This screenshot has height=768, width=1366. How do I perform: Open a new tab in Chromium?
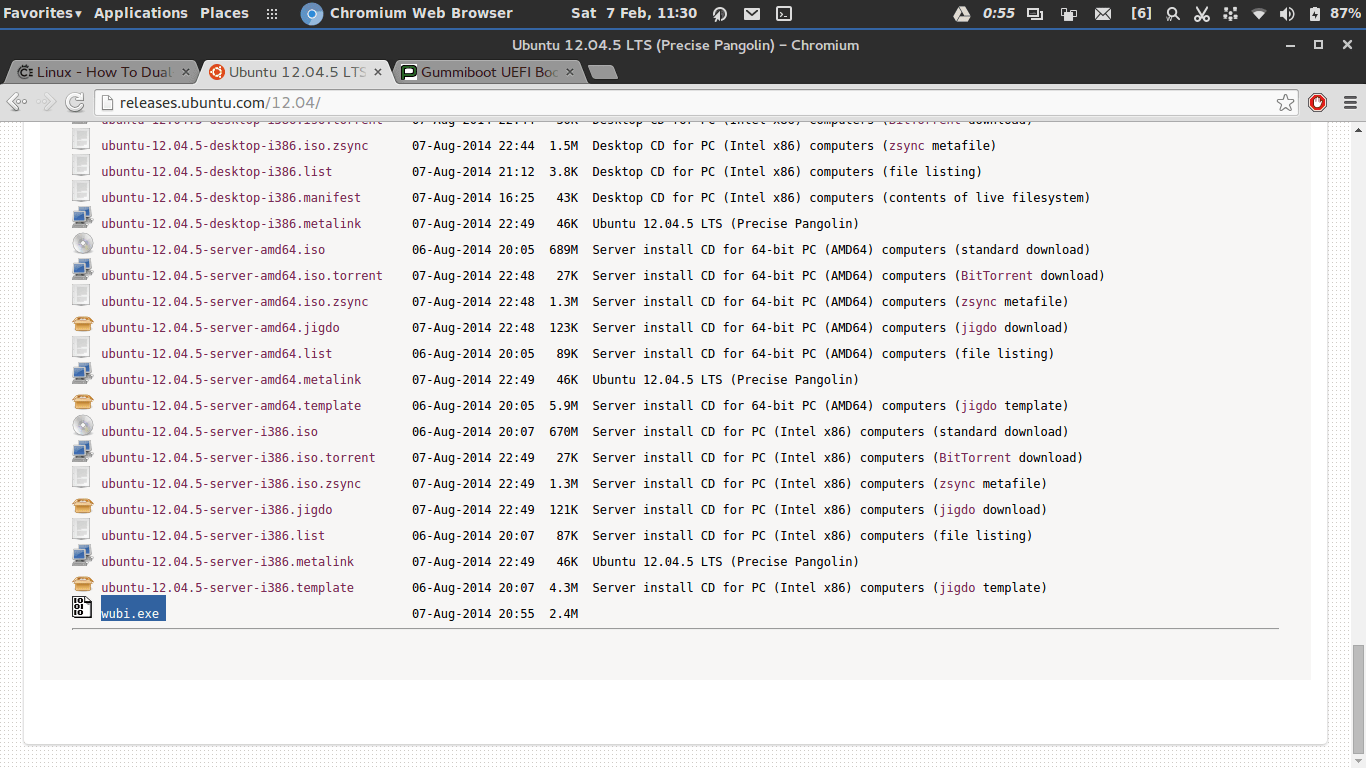pos(603,72)
